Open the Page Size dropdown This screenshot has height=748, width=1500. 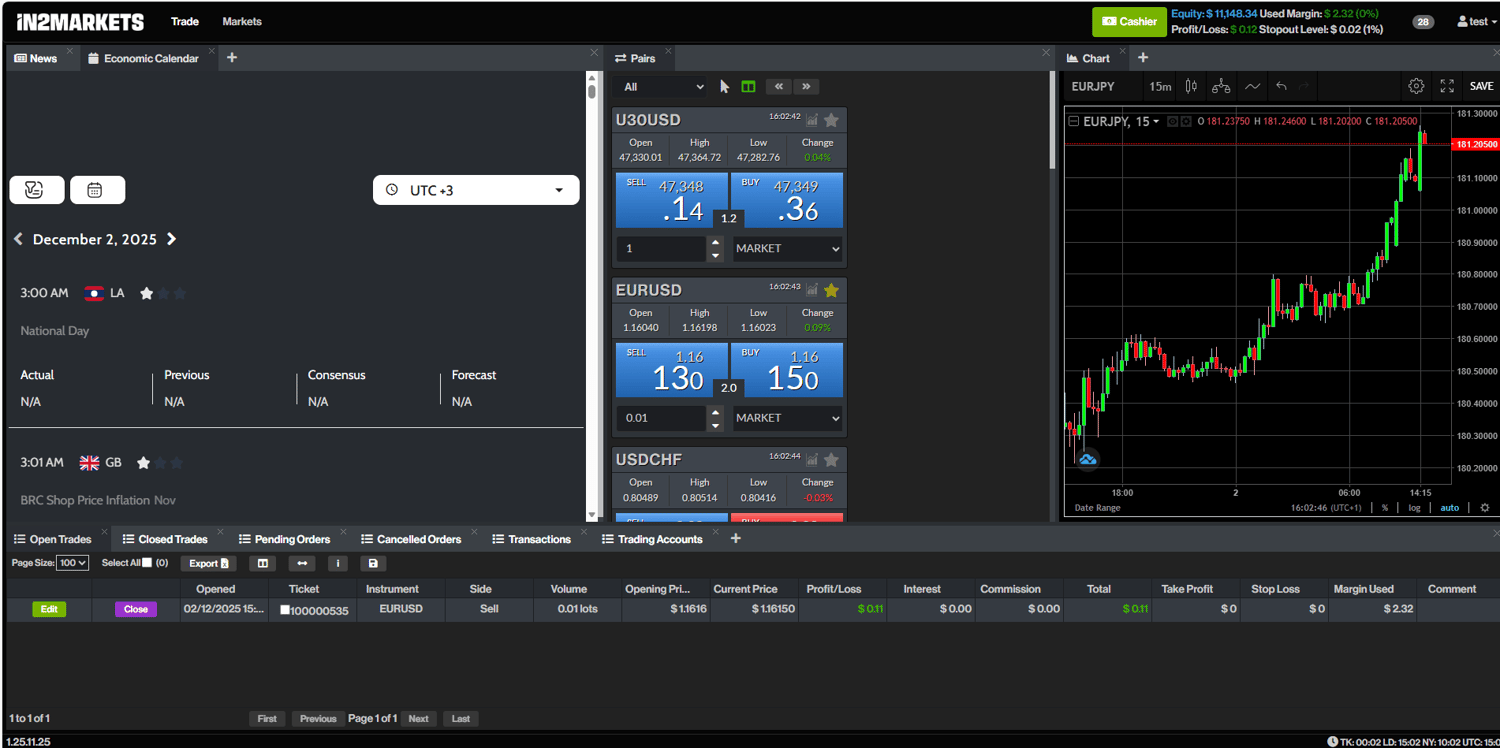73,563
